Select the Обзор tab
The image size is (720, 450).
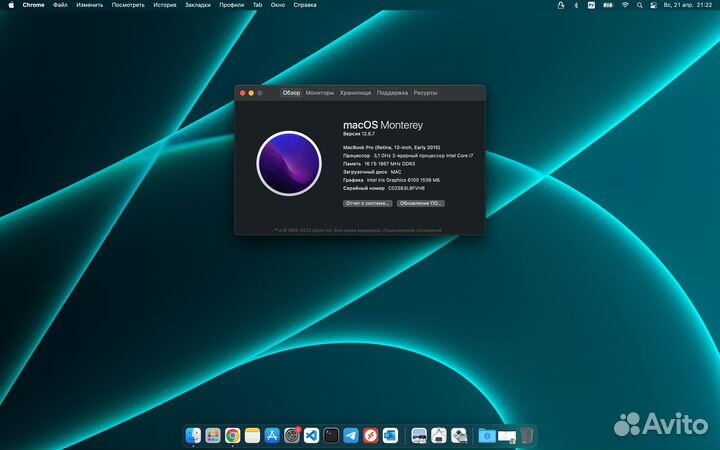click(291, 93)
